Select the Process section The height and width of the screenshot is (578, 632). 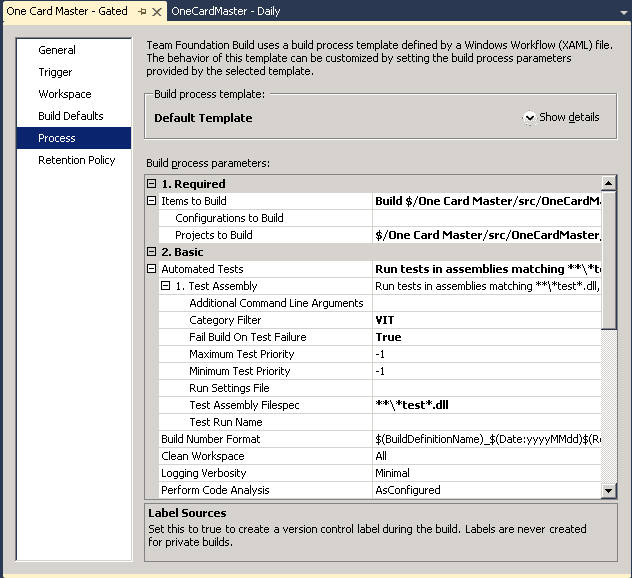tap(74, 138)
